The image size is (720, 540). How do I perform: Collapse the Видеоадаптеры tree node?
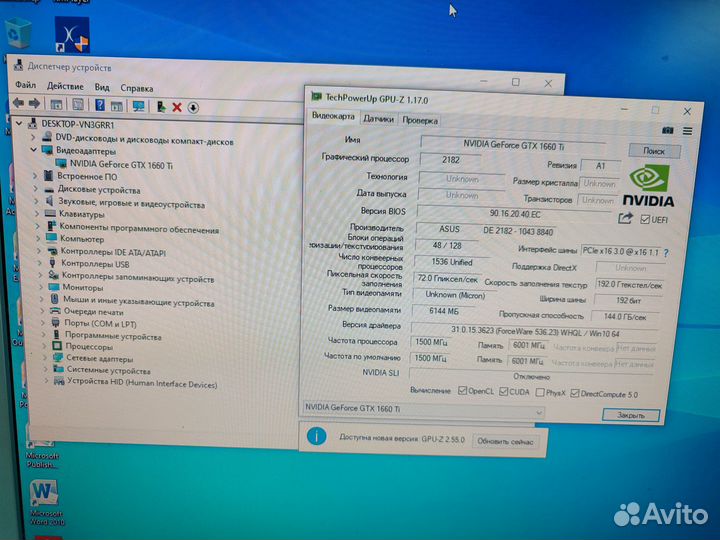tap(34, 150)
